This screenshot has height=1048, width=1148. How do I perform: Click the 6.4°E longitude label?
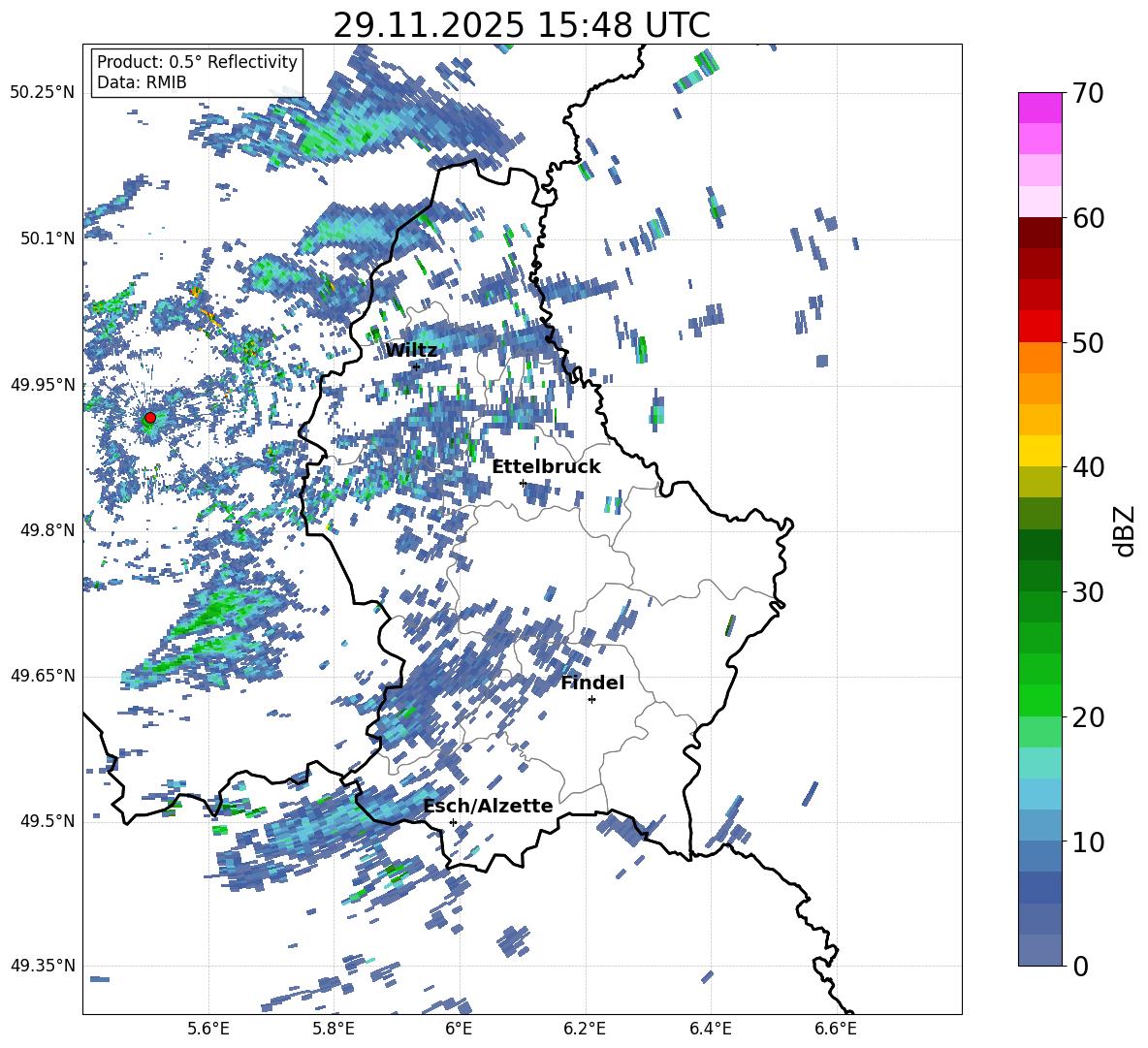[x=710, y=1029]
